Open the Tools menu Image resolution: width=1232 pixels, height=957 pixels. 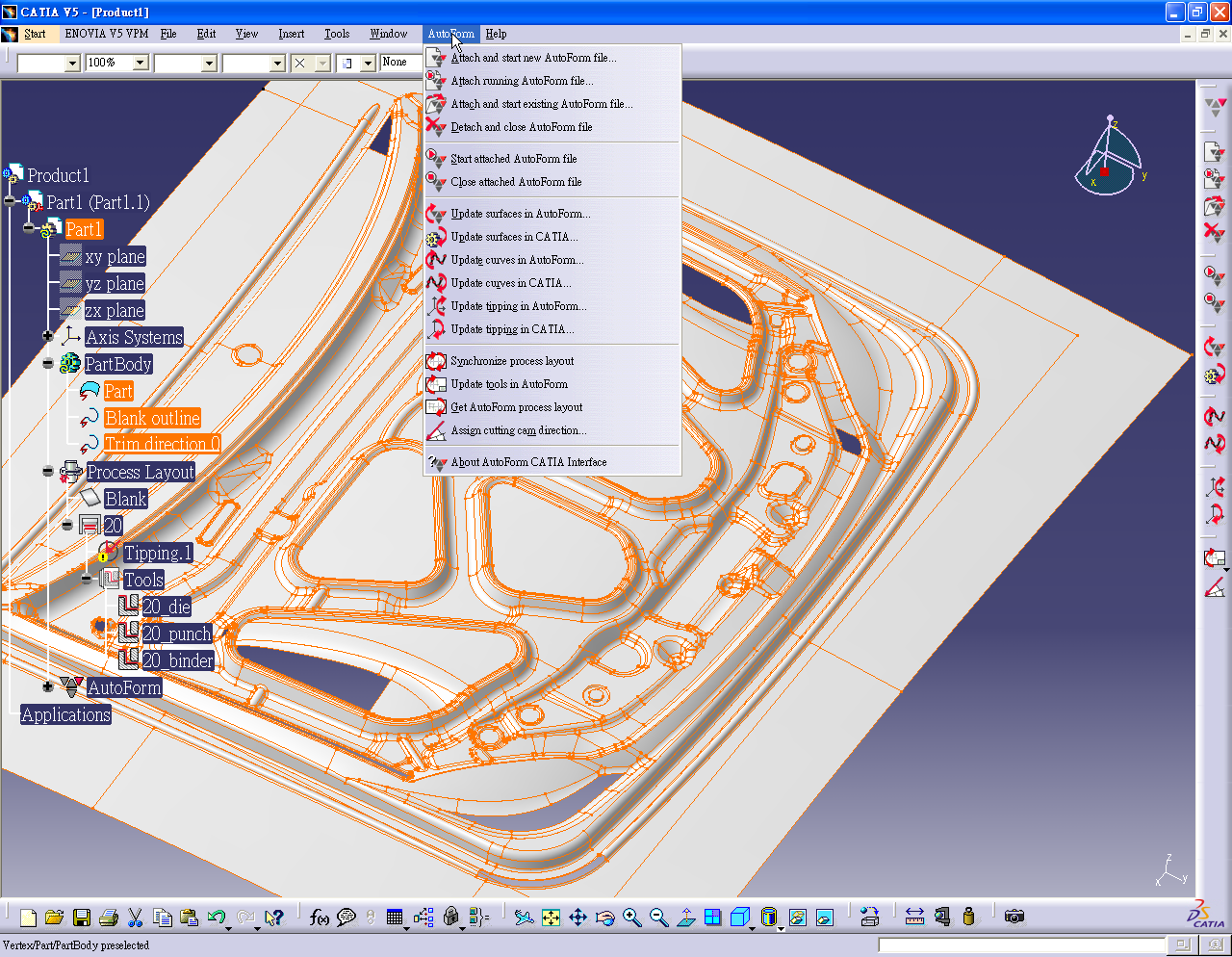pos(337,34)
